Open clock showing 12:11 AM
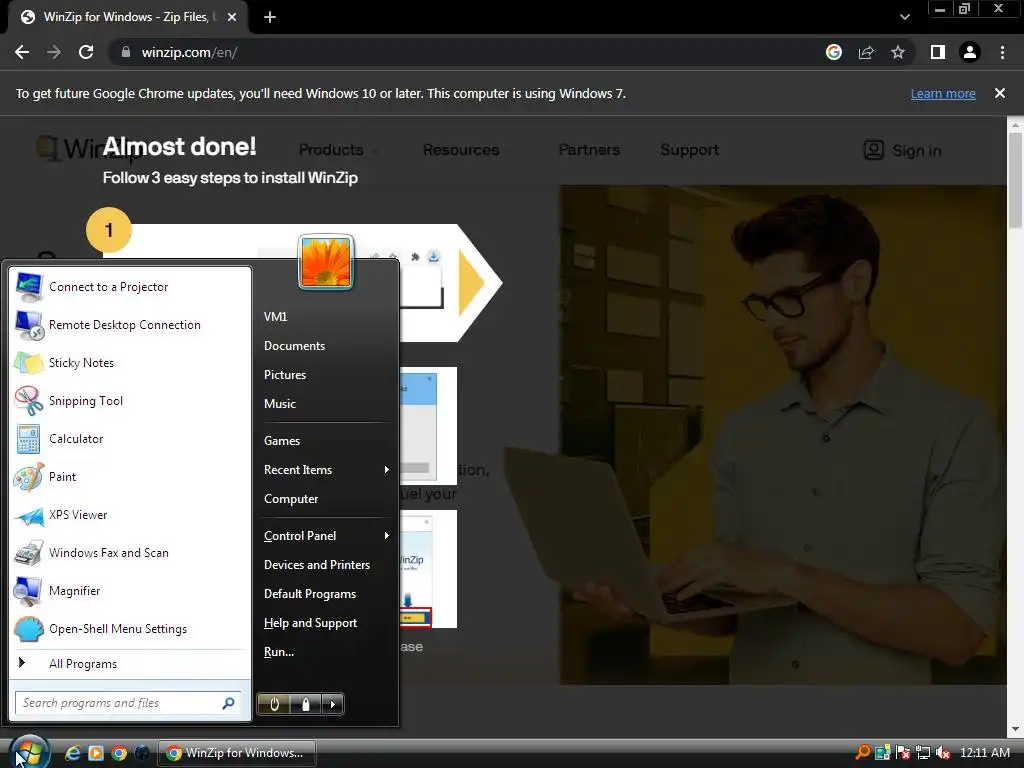Viewport: 1024px width, 768px height. coord(985,752)
